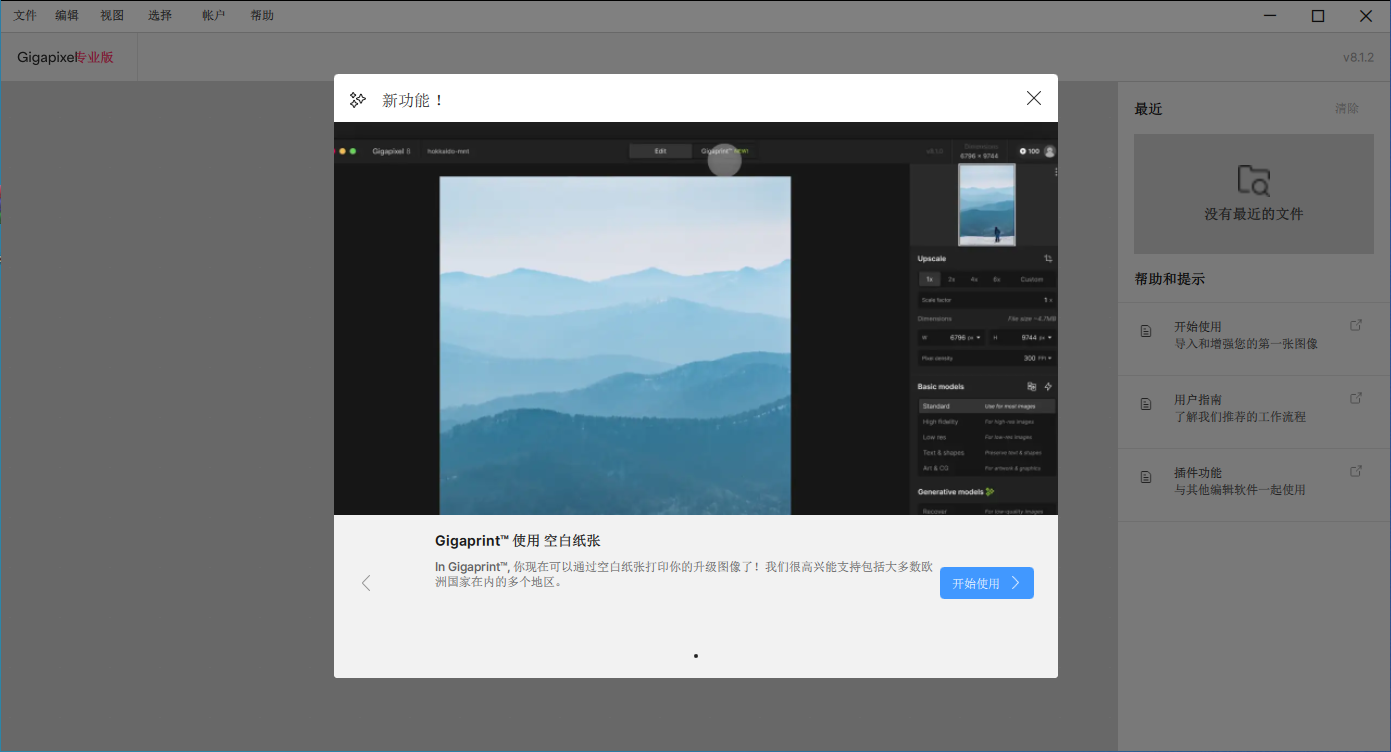Expand the 视图 menu
This screenshot has height=752, width=1391.
(x=112, y=16)
